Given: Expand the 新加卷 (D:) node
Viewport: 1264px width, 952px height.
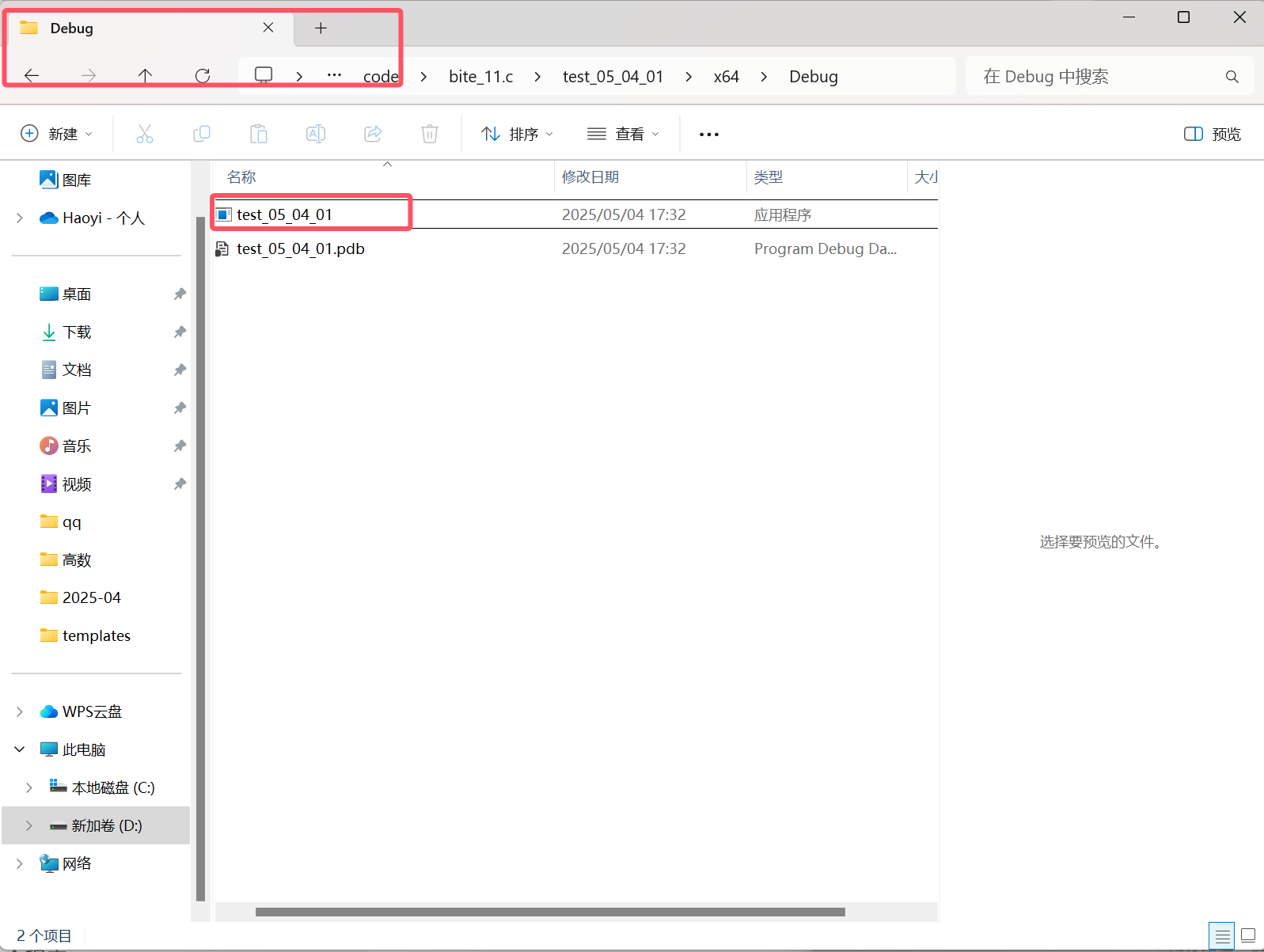Looking at the screenshot, I should (x=29, y=826).
